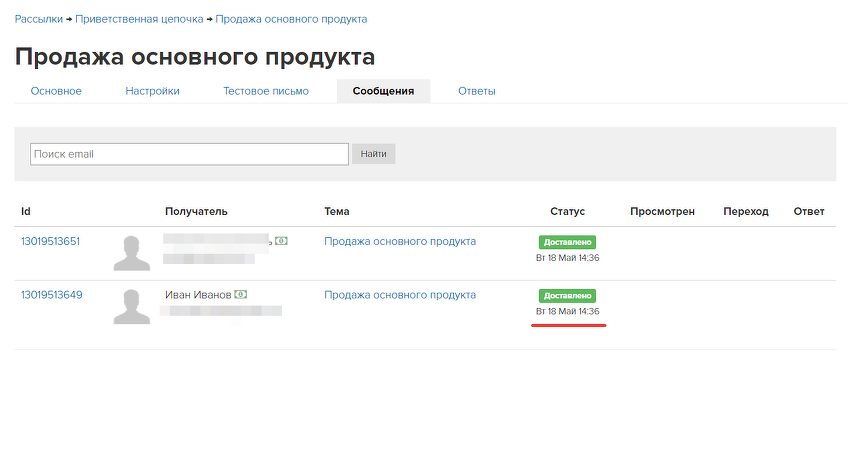Go to Приветственная цепочка in the breadcrumbs
This screenshot has height=455, width=848.
coord(139,19)
